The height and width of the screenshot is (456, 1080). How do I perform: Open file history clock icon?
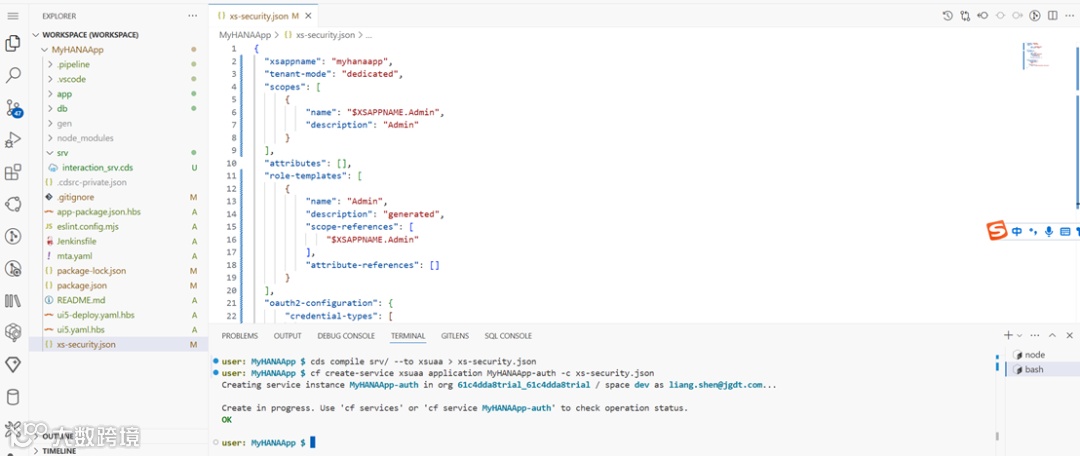point(948,15)
